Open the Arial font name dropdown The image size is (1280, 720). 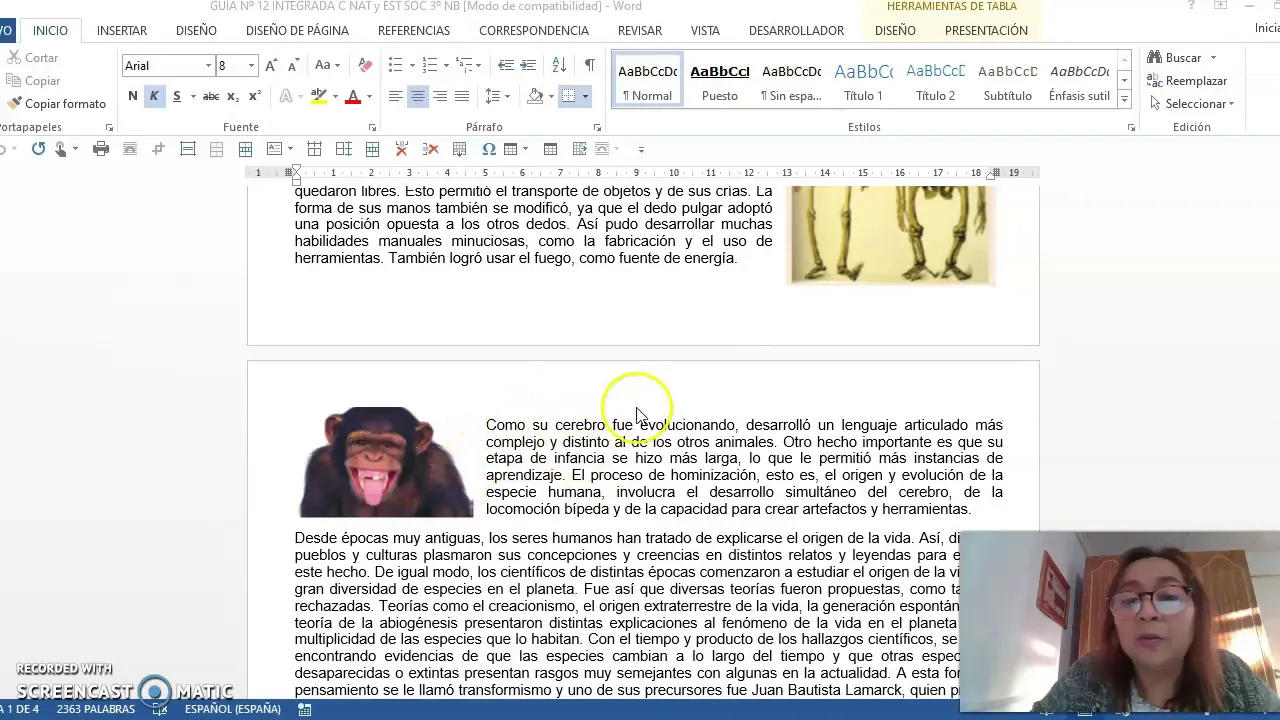click(208, 66)
